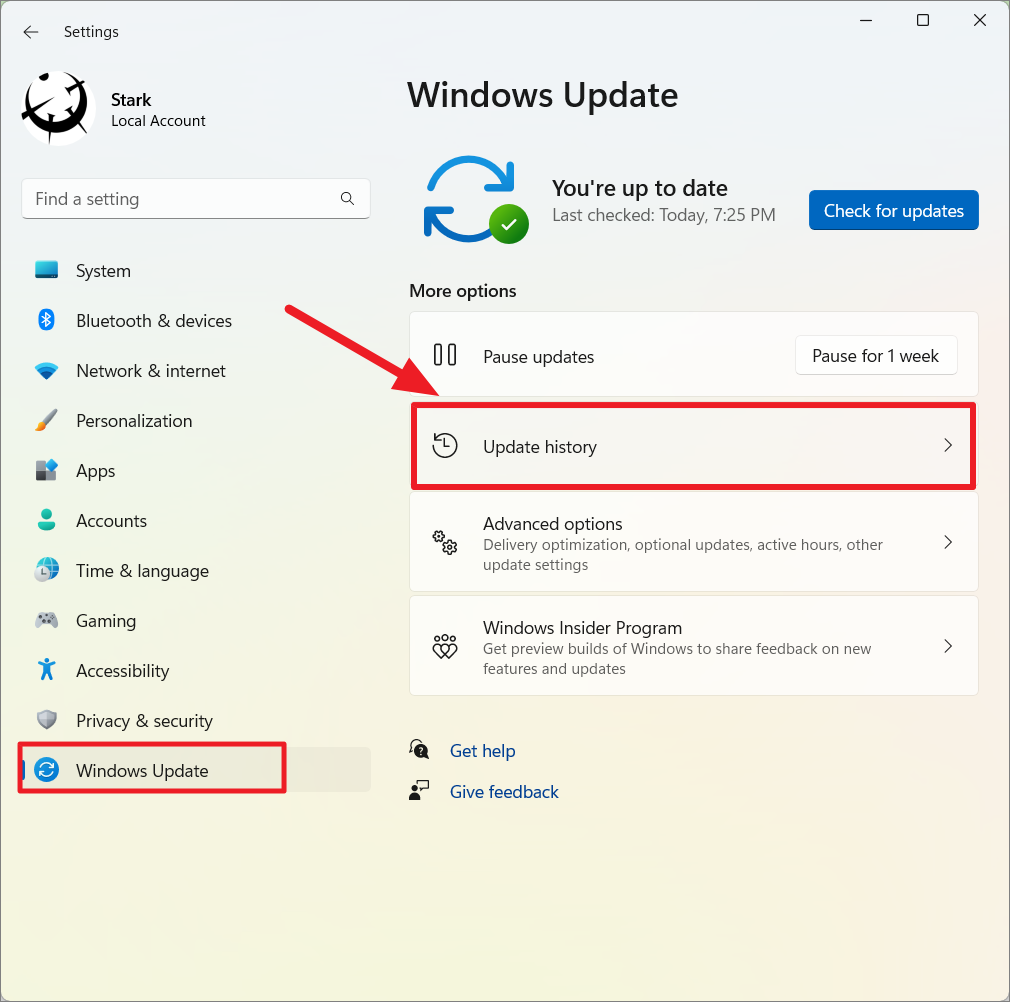Click the Personalization paintbrush icon
Image resolution: width=1010 pixels, height=1002 pixels.
46,421
